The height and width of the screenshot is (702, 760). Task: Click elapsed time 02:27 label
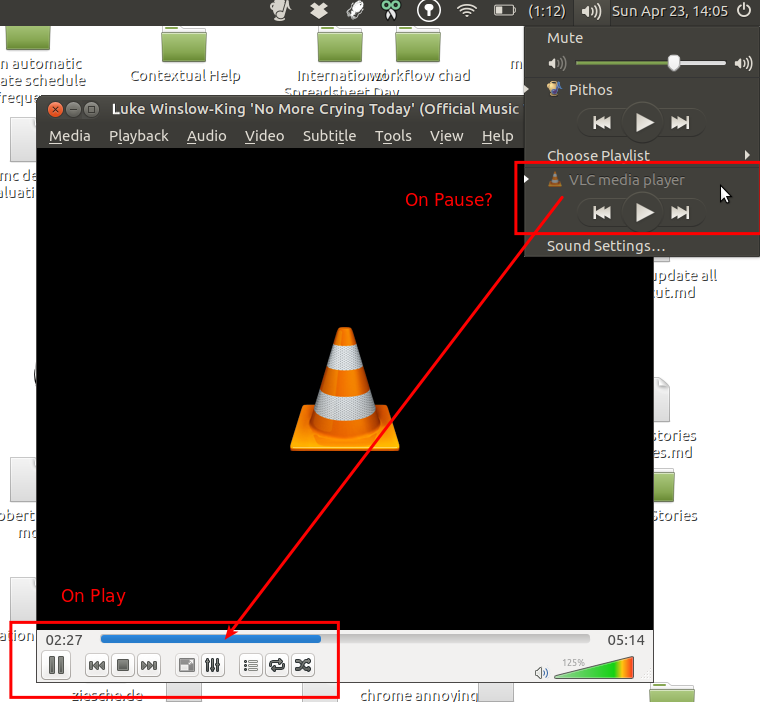(x=64, y=640)
